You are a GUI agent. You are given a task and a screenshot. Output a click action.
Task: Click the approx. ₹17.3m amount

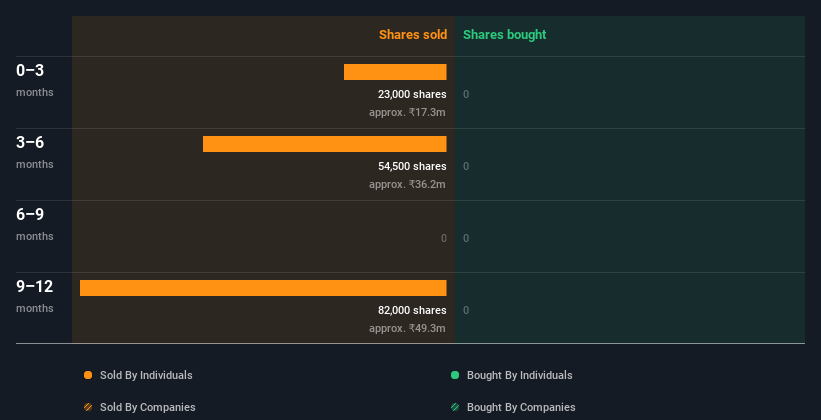tap(407, 112)
